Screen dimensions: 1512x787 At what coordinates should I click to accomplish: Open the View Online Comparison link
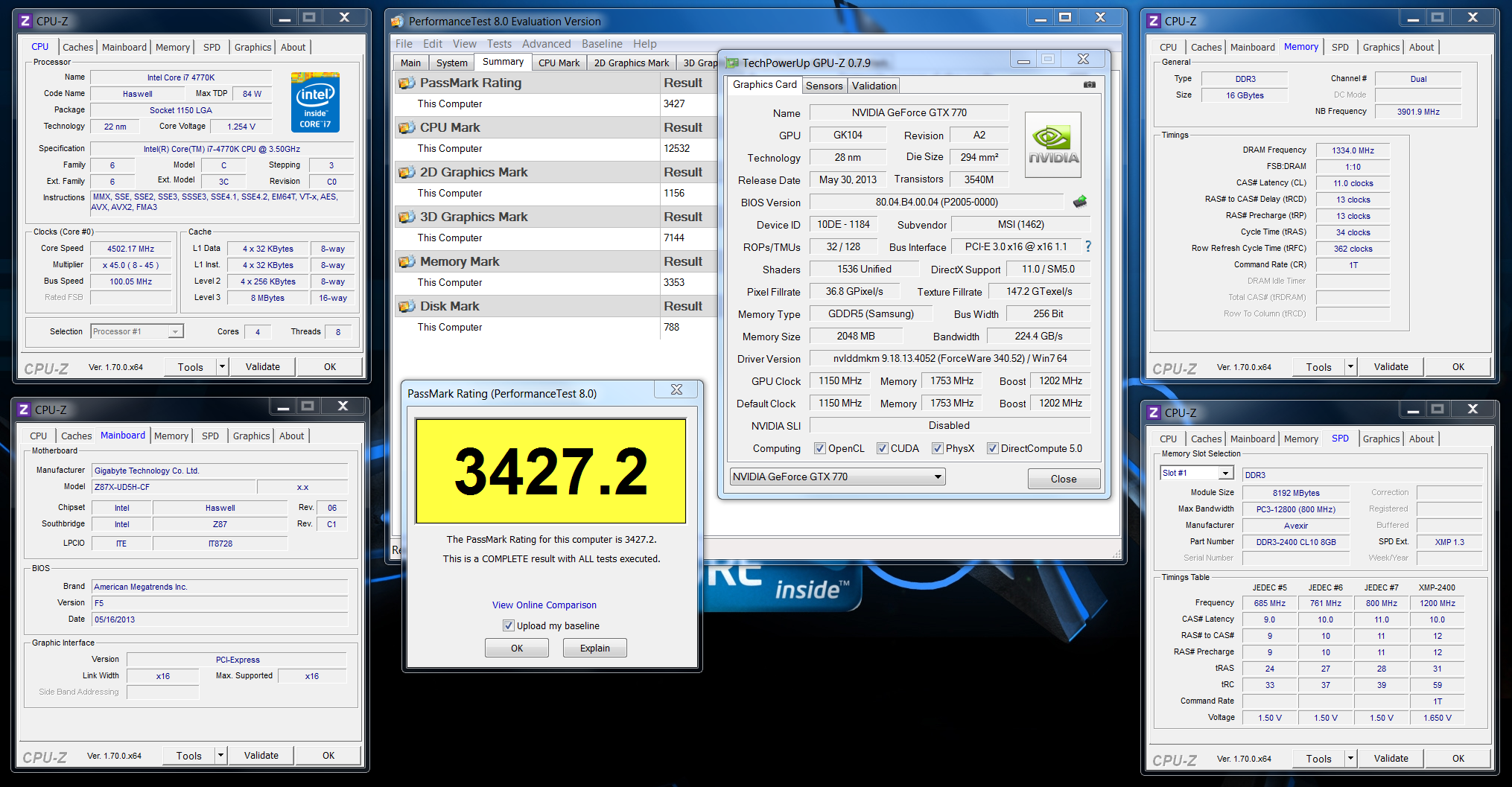544,605
